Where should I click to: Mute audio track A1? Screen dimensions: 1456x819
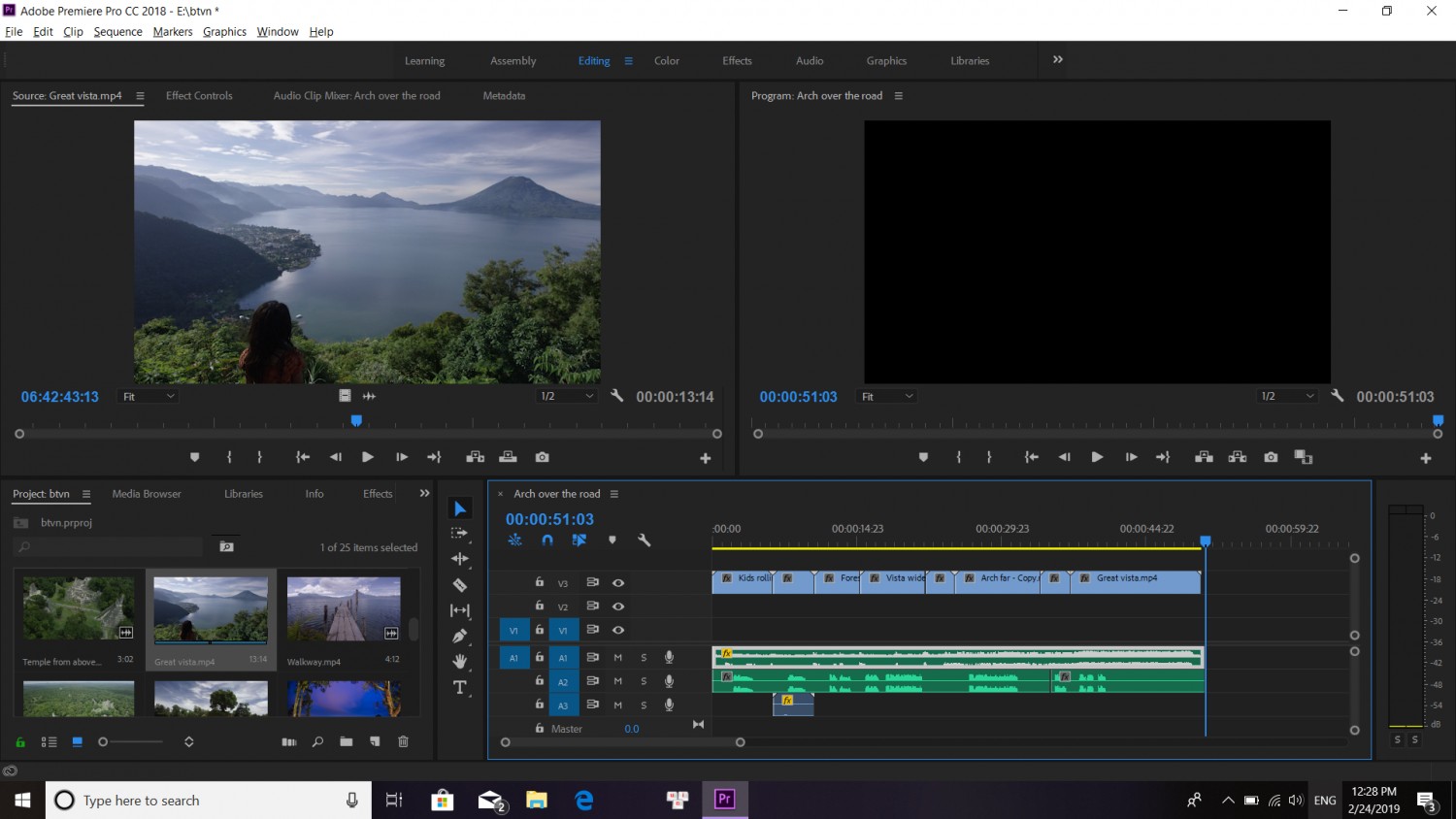617,658
